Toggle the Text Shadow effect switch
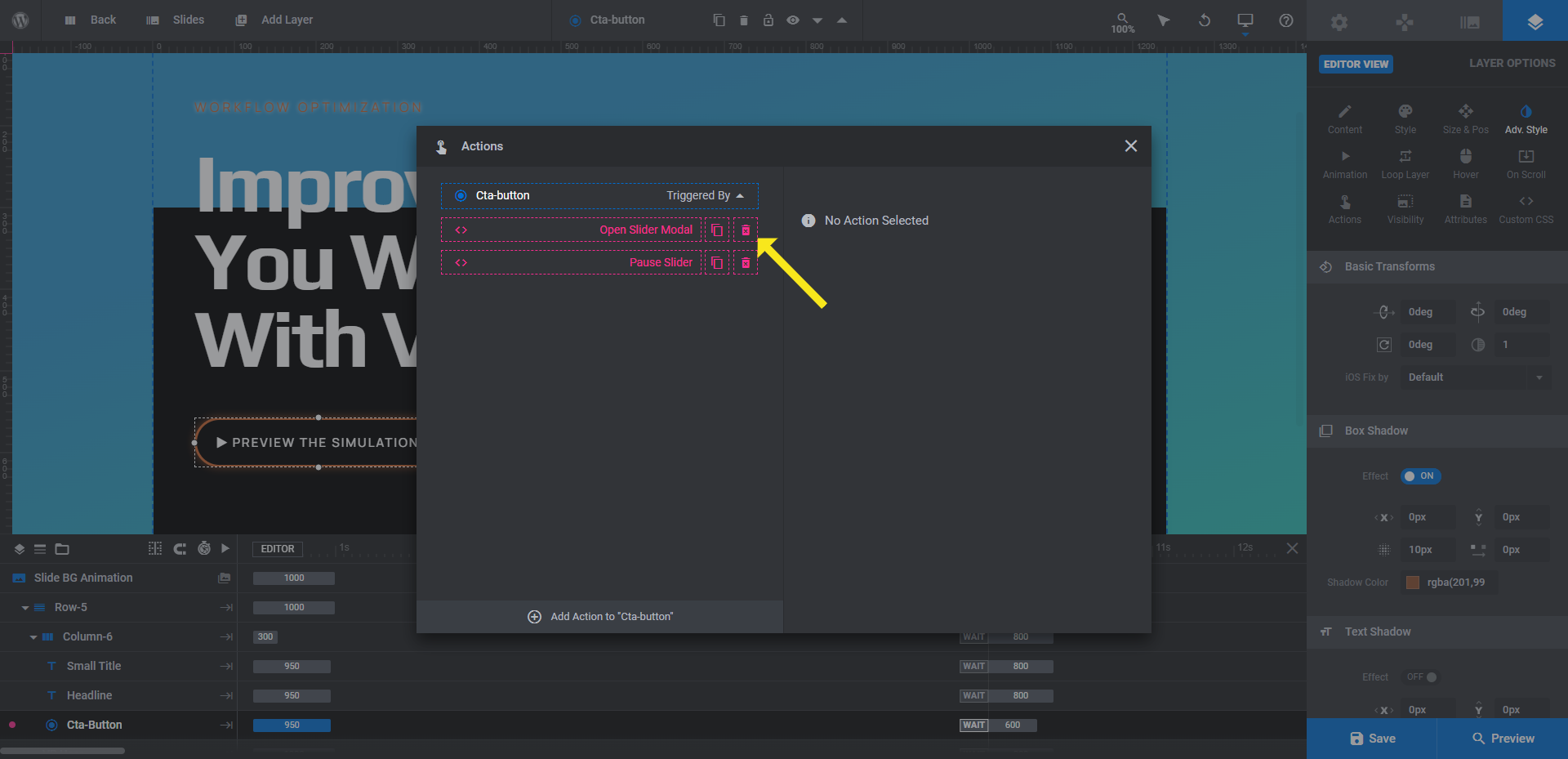Image resolution: width=1568 pixels, height=759 pixels. [1421, 677]
